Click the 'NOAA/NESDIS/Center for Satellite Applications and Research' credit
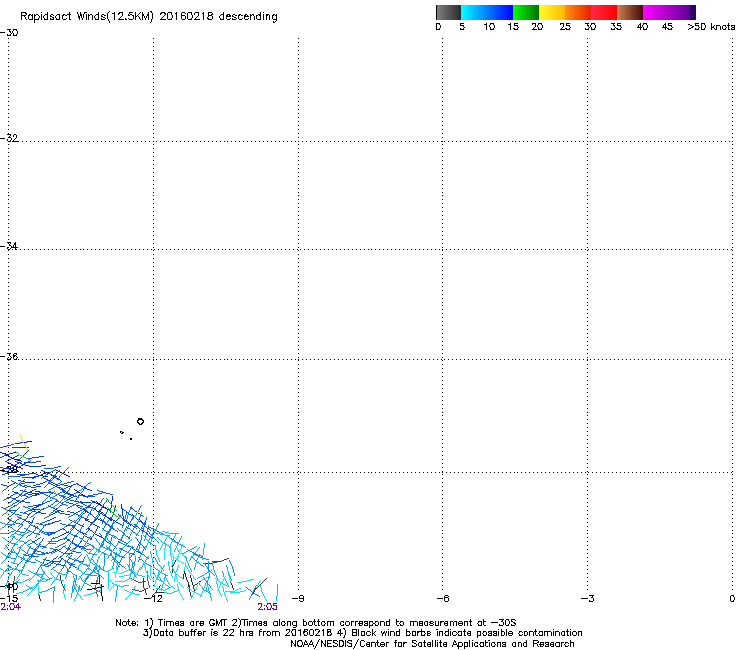This screenshot has height=650, width=740. click(432, 644)
